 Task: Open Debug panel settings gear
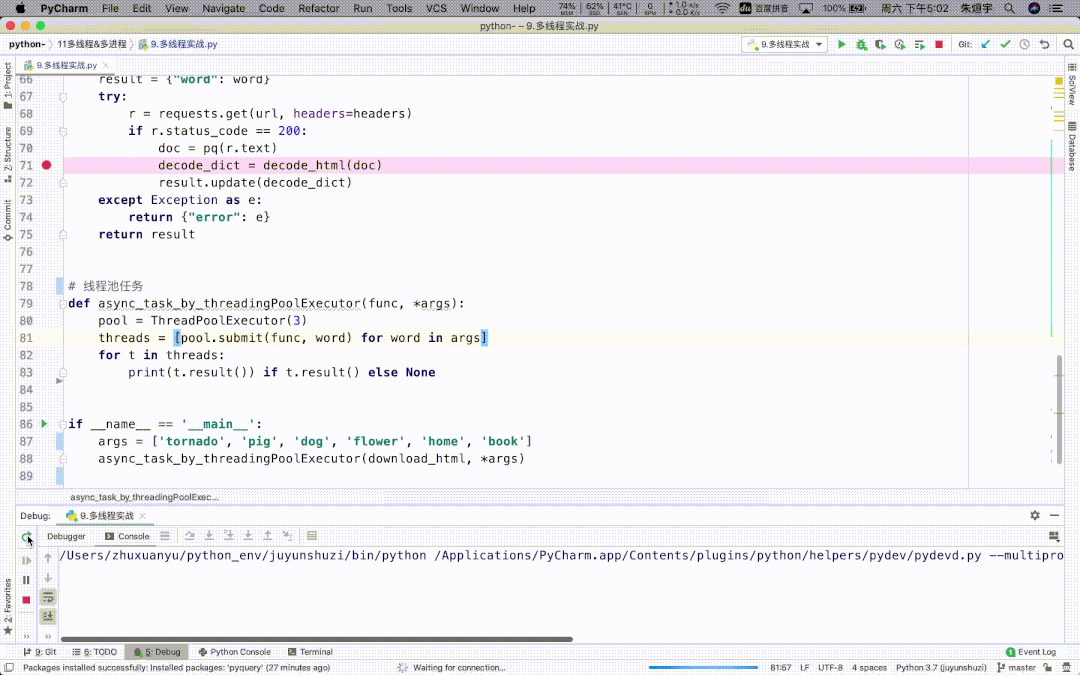(1035, 515)
